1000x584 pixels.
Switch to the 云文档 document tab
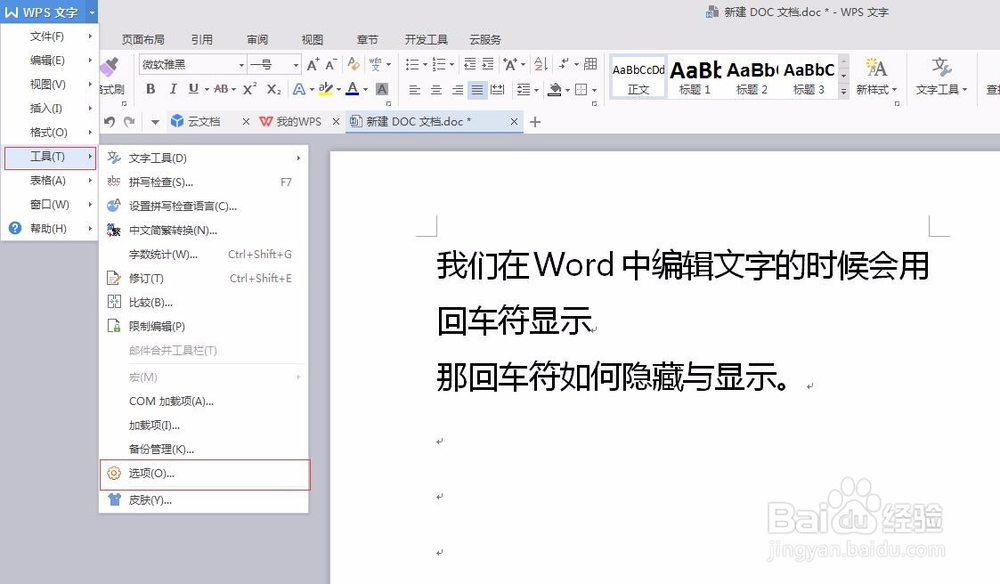203,121
